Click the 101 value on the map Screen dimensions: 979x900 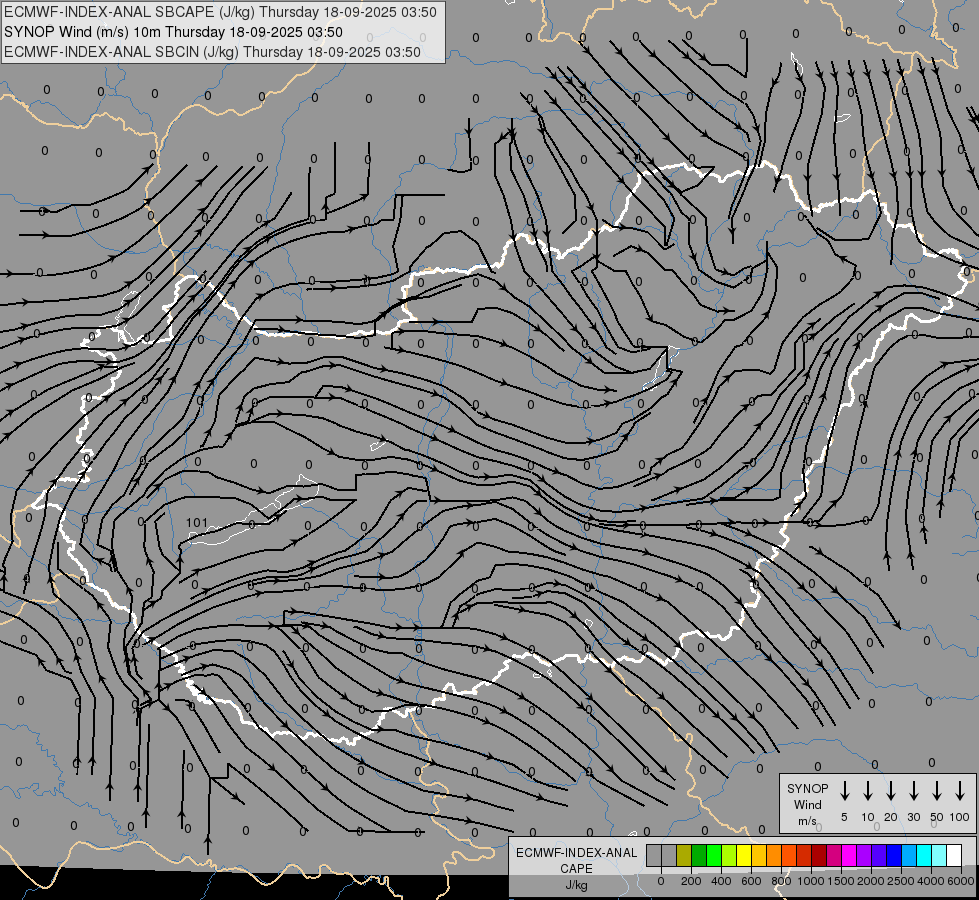[x=197, y=523]
